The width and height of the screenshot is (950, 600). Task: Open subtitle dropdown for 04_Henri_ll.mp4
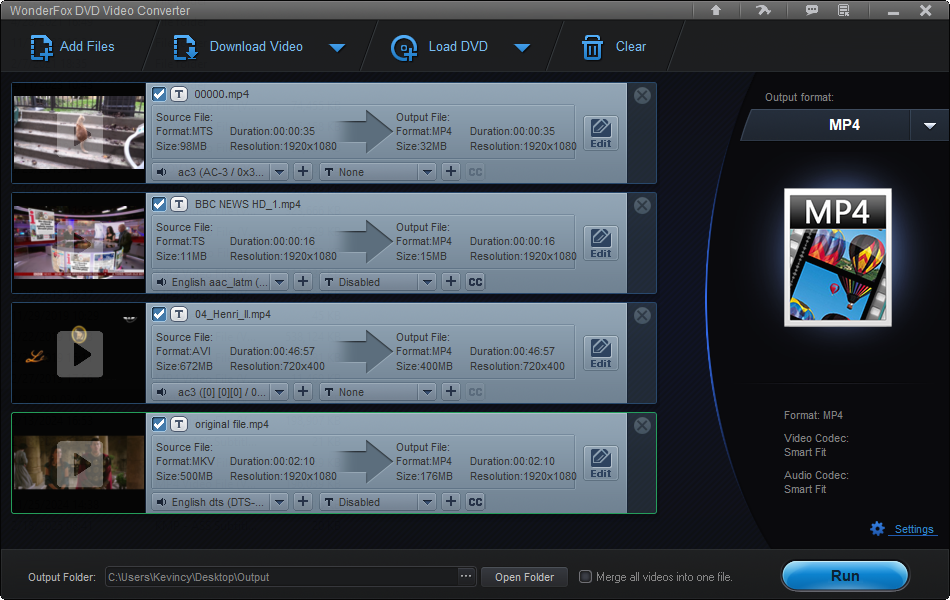coord(427,392)
